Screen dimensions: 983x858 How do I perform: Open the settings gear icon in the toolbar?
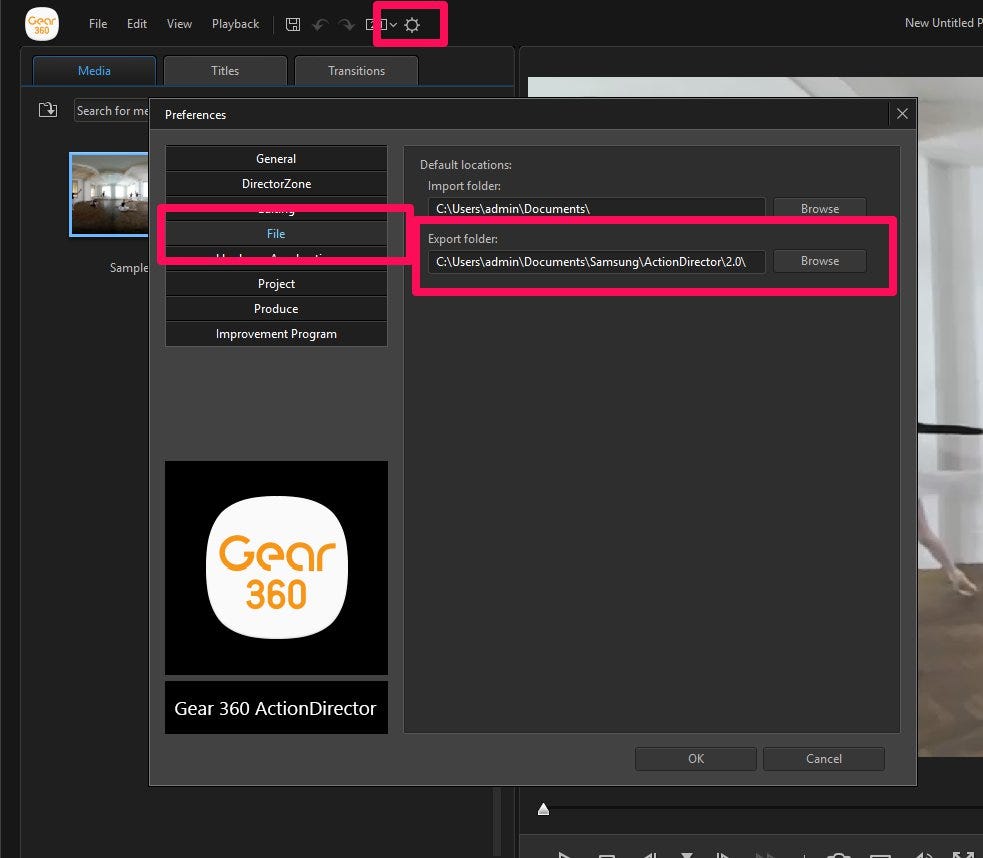[412, 25]
